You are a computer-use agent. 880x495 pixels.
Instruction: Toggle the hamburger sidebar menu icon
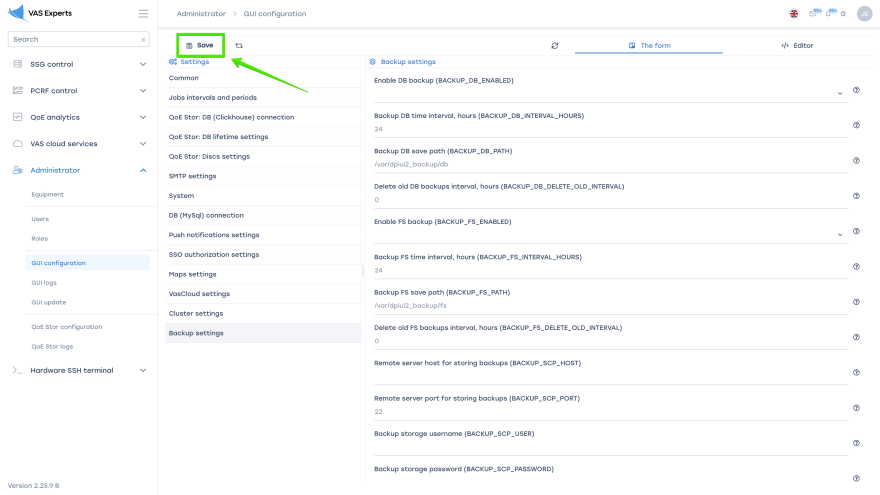click(x=143, y=14)
